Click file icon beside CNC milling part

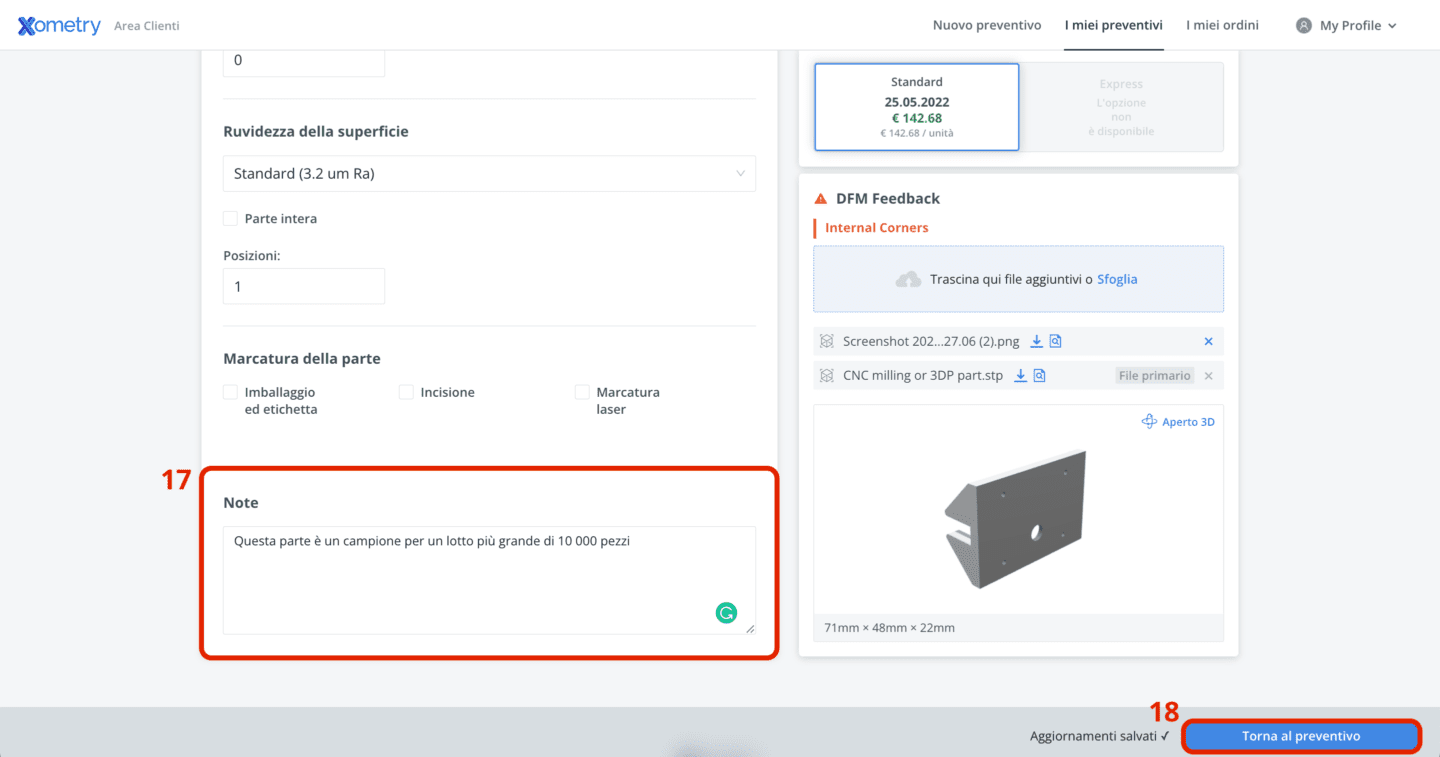click(826, 375)
